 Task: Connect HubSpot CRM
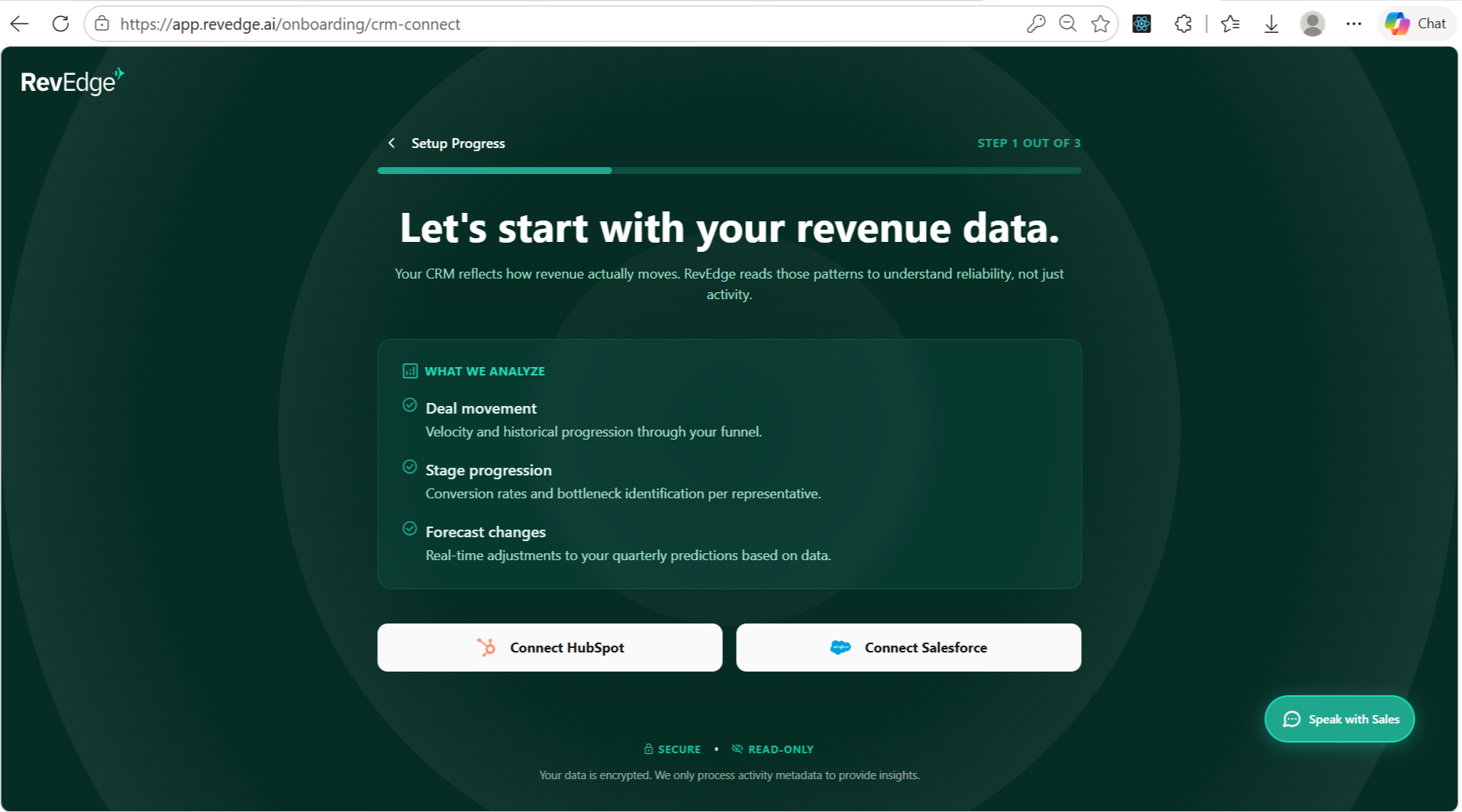[550, 647]
